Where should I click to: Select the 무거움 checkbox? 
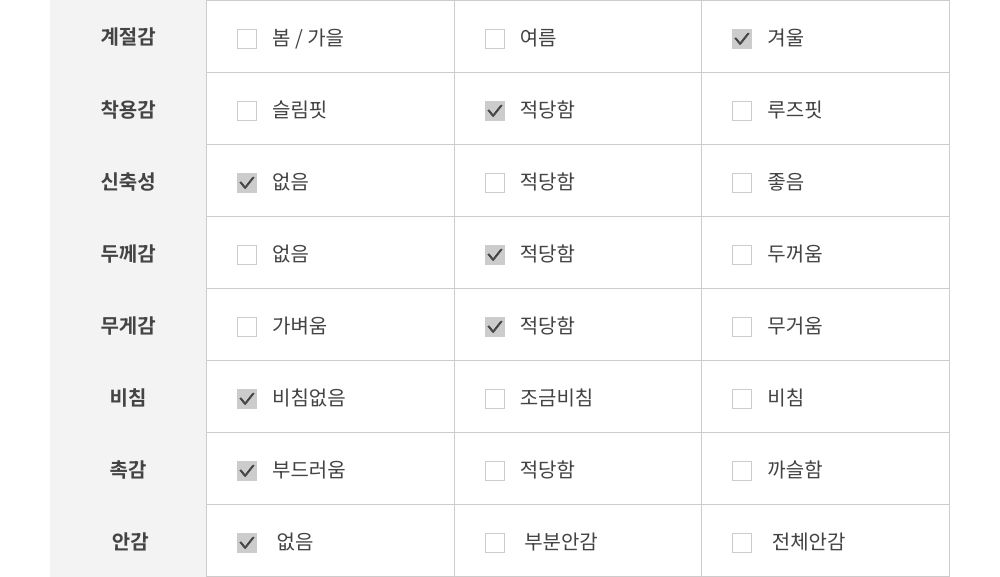[x=742, y=327]
